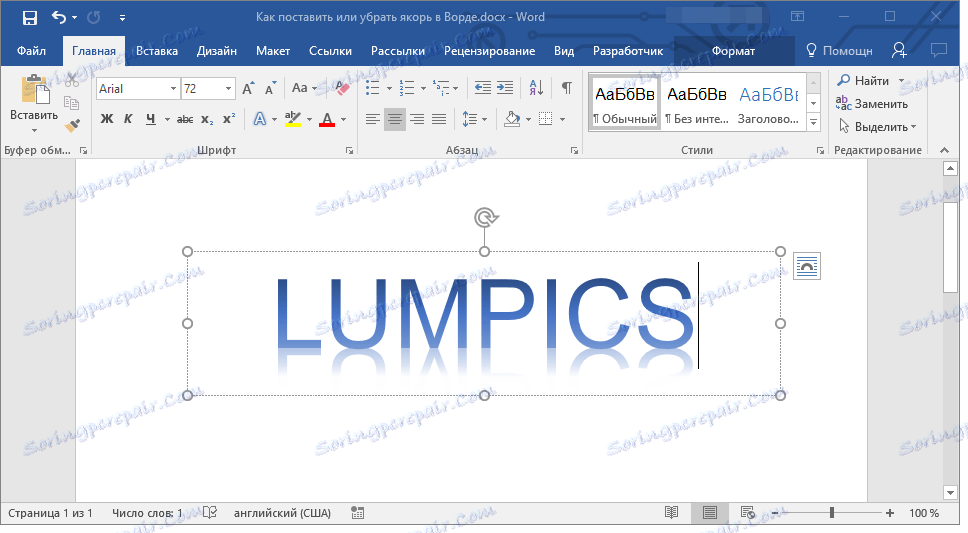
Task: Click the Redo arrow in title bar
Action: pos(94,17)
